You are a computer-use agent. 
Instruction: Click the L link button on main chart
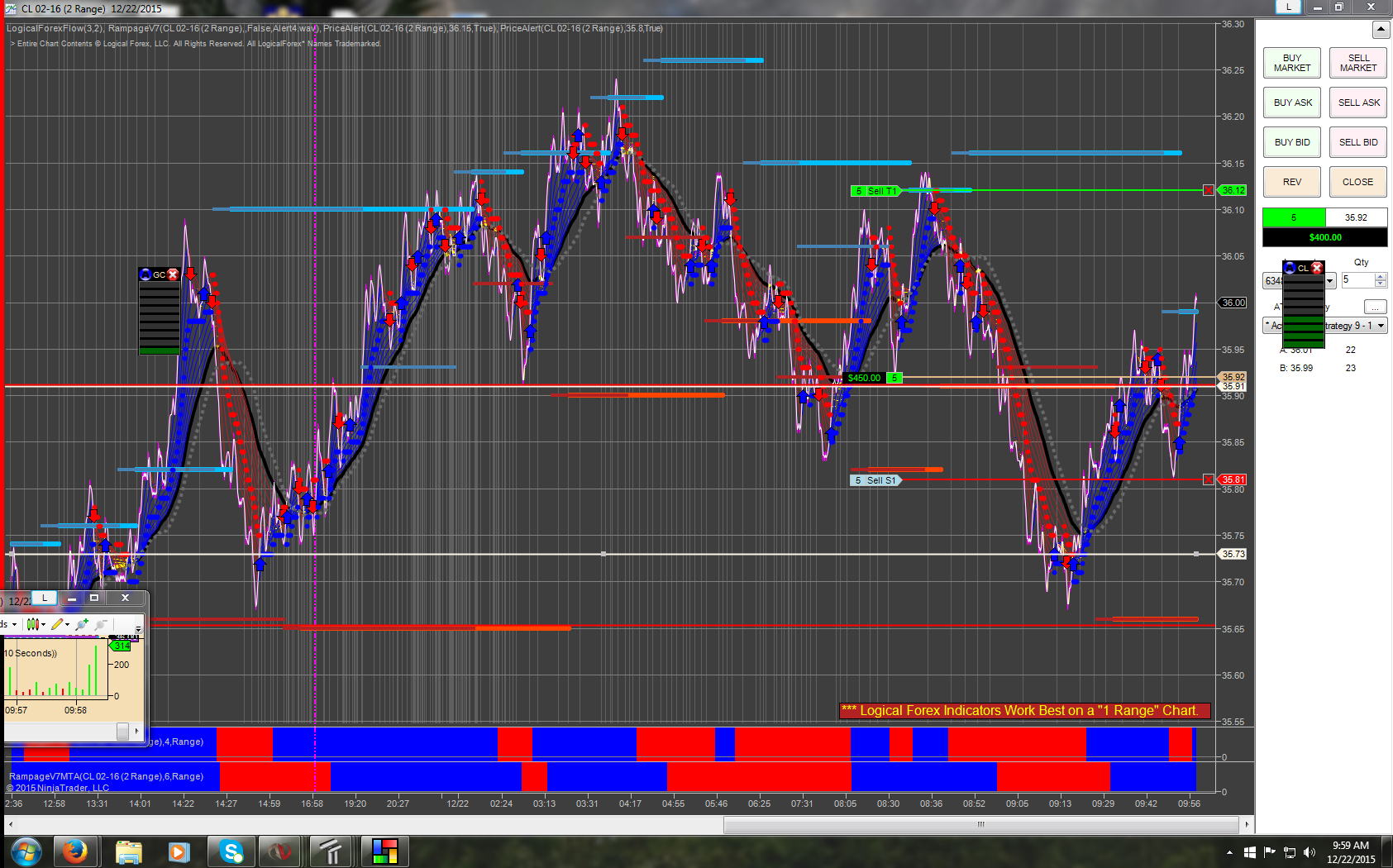pyautogui.click(x=1288, y=7)
